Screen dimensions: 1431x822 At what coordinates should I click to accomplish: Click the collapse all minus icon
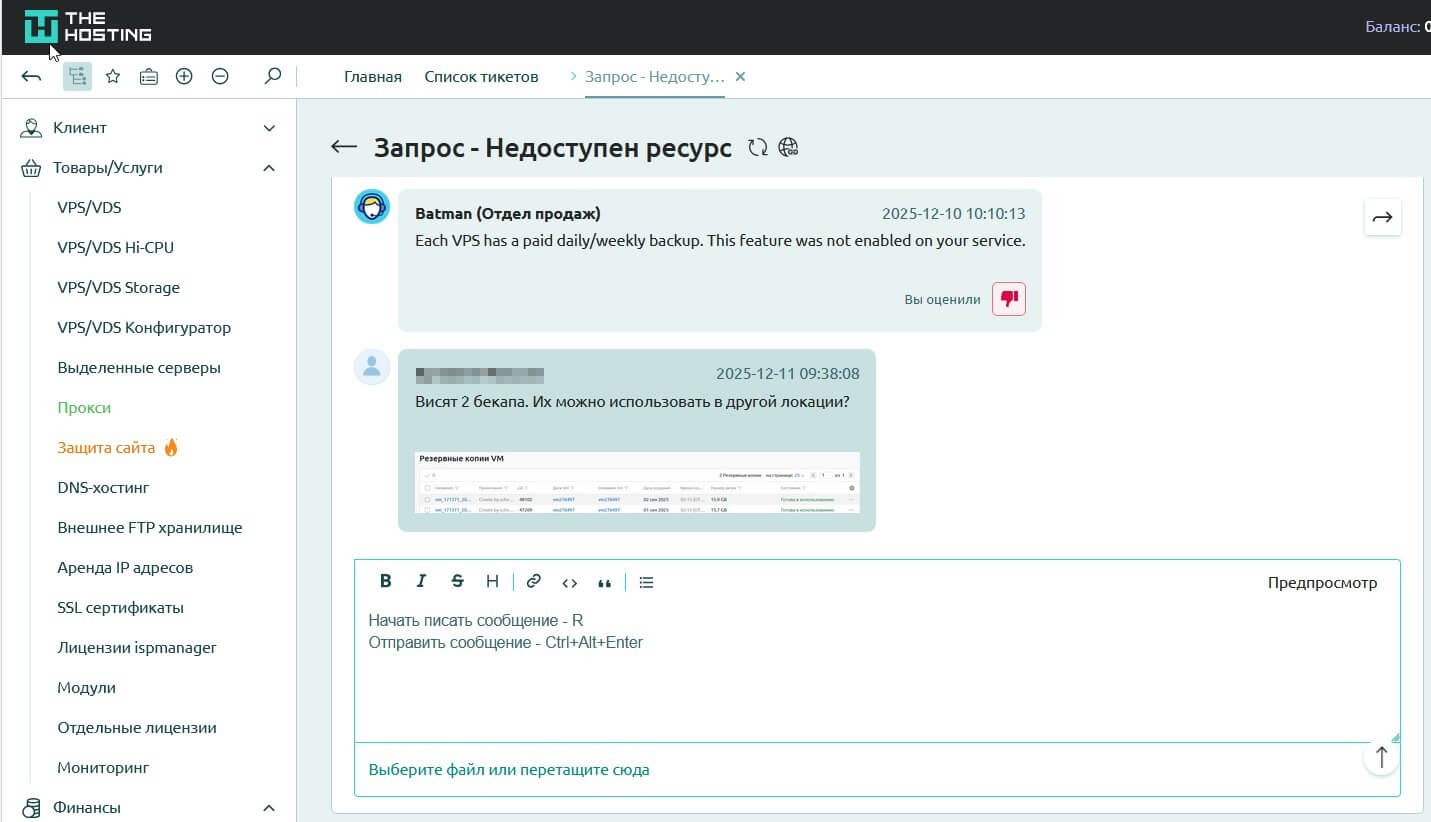tap(220, 77)
